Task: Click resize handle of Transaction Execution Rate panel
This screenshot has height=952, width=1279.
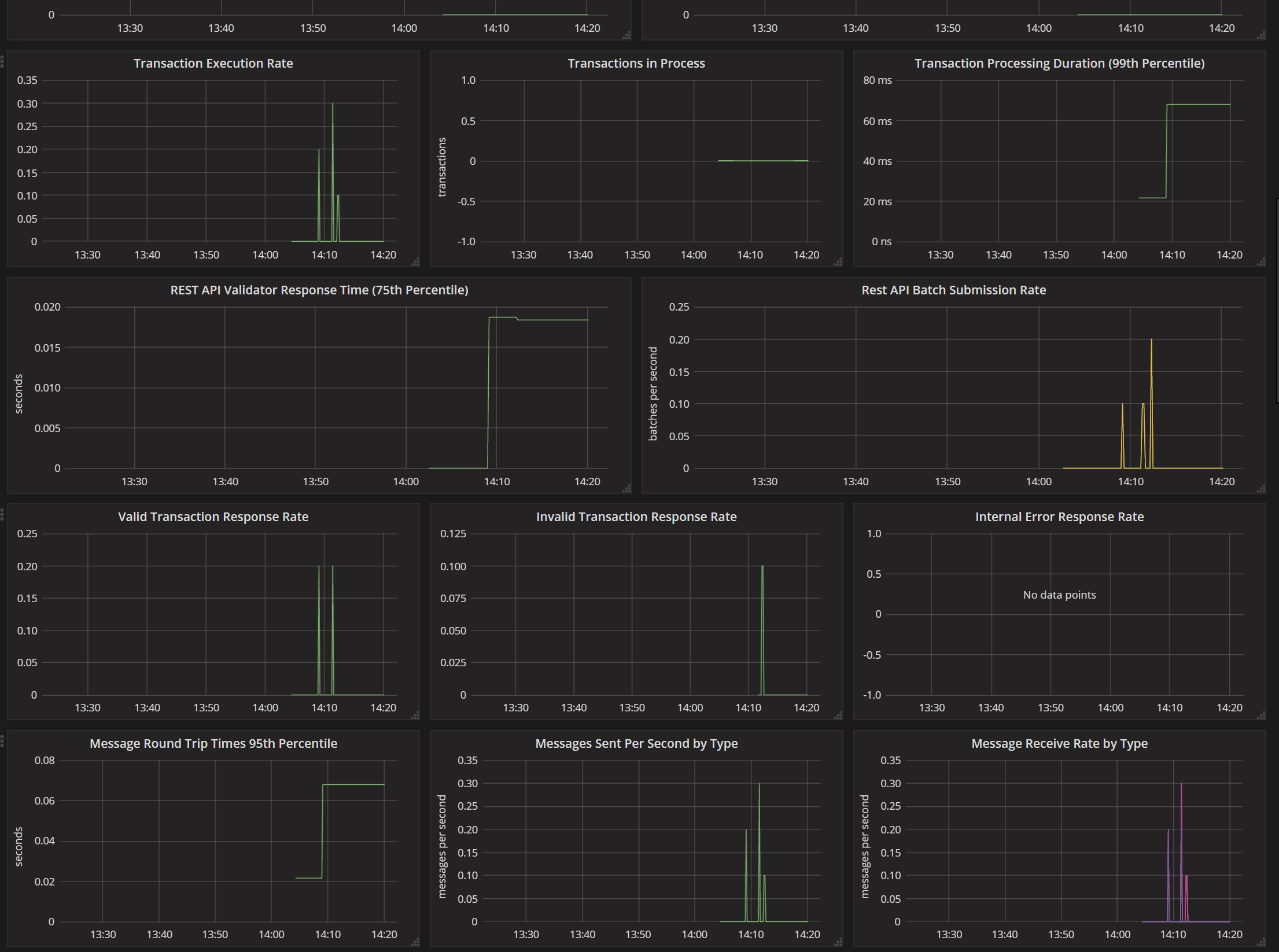Action: coord(415,262)
